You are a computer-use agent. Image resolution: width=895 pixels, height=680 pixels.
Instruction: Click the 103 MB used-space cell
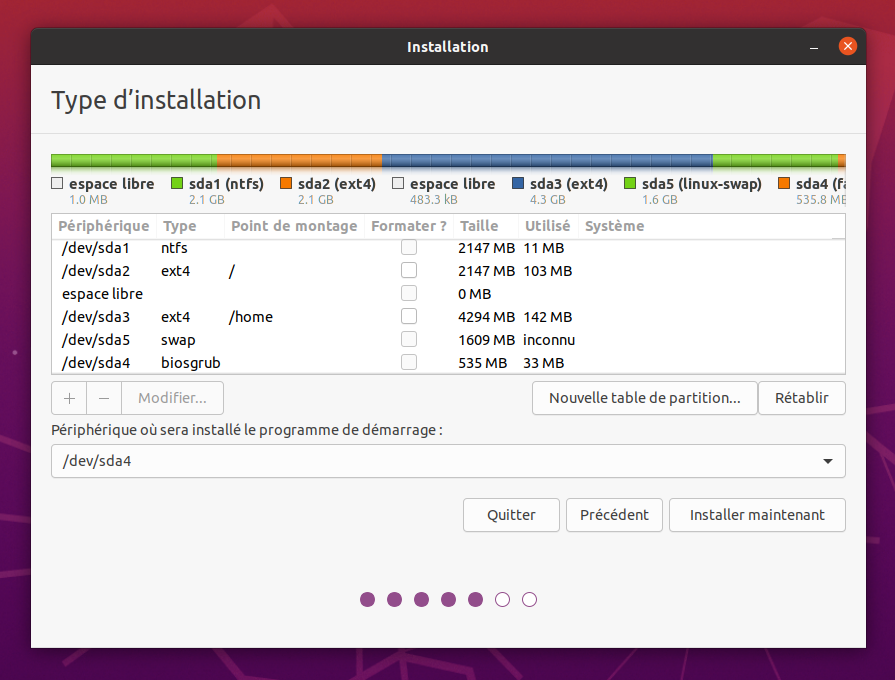(x=547, y=271)
